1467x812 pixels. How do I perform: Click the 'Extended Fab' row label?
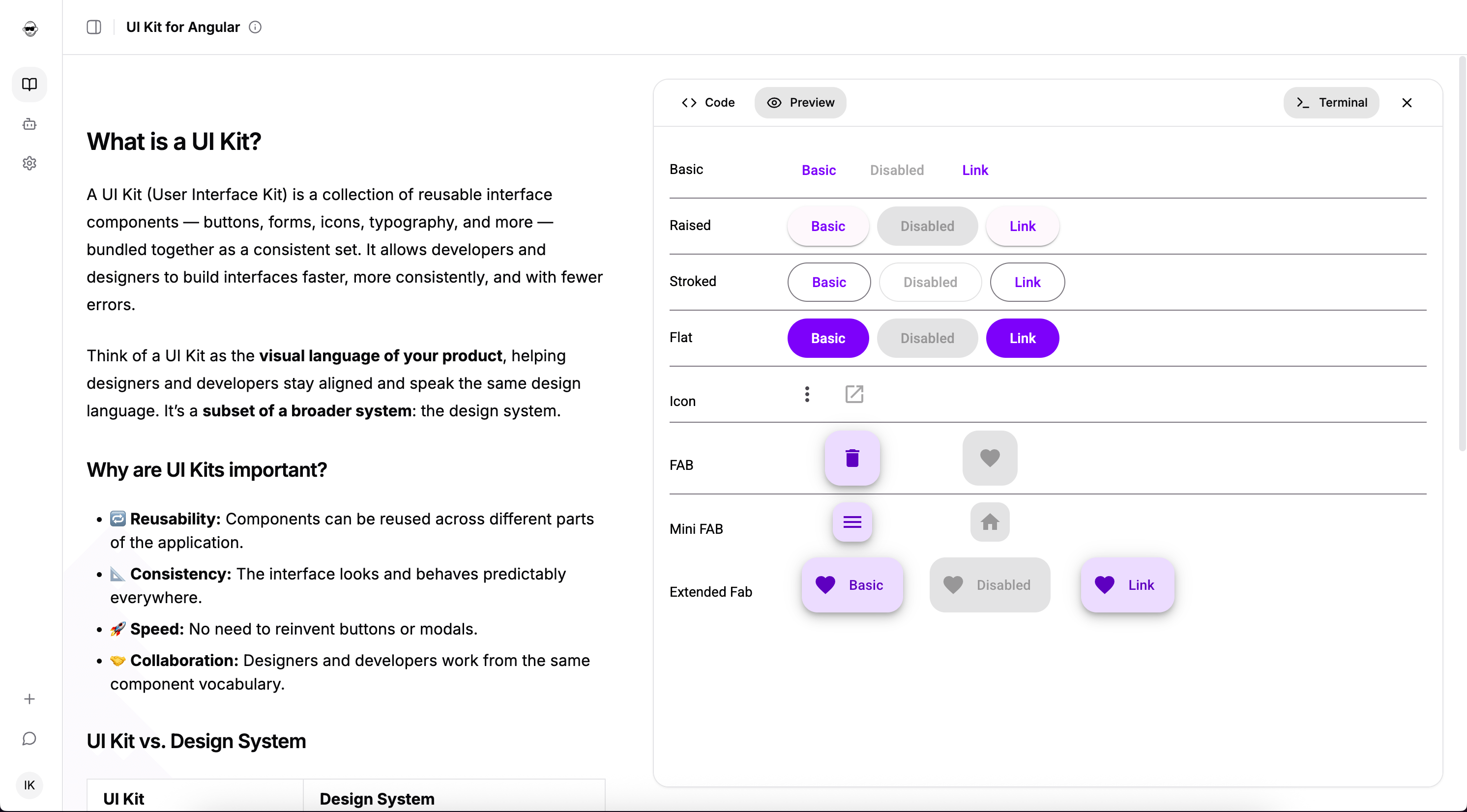[x=711, y=592]
